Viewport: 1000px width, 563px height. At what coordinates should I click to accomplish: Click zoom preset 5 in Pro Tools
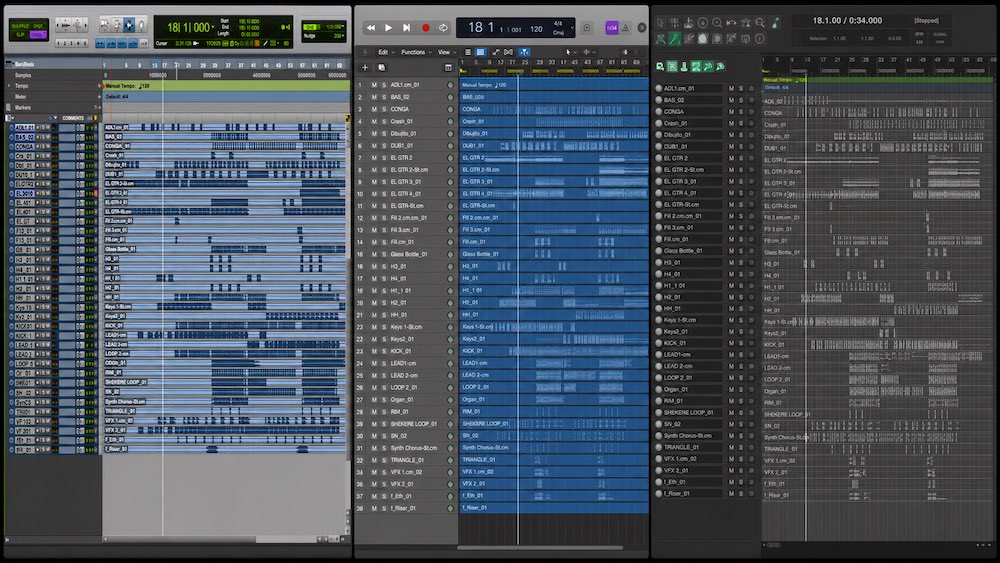[85, 43]
